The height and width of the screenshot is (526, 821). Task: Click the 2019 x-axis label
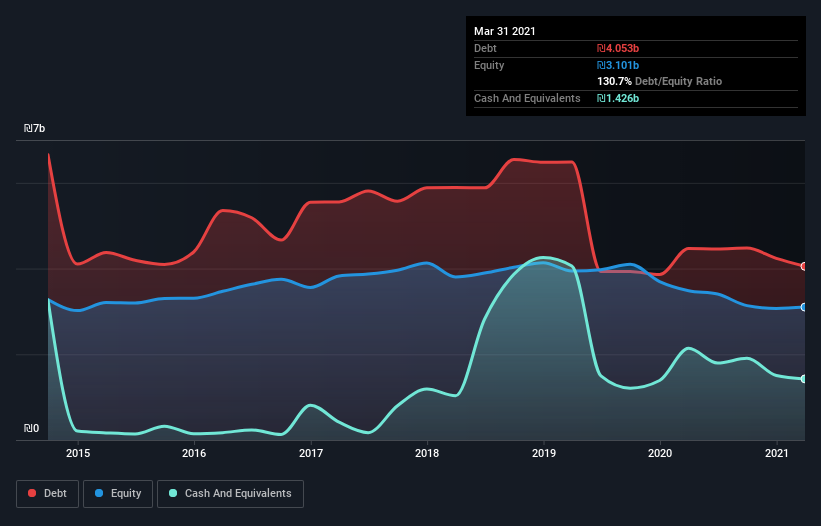(544, 453)
